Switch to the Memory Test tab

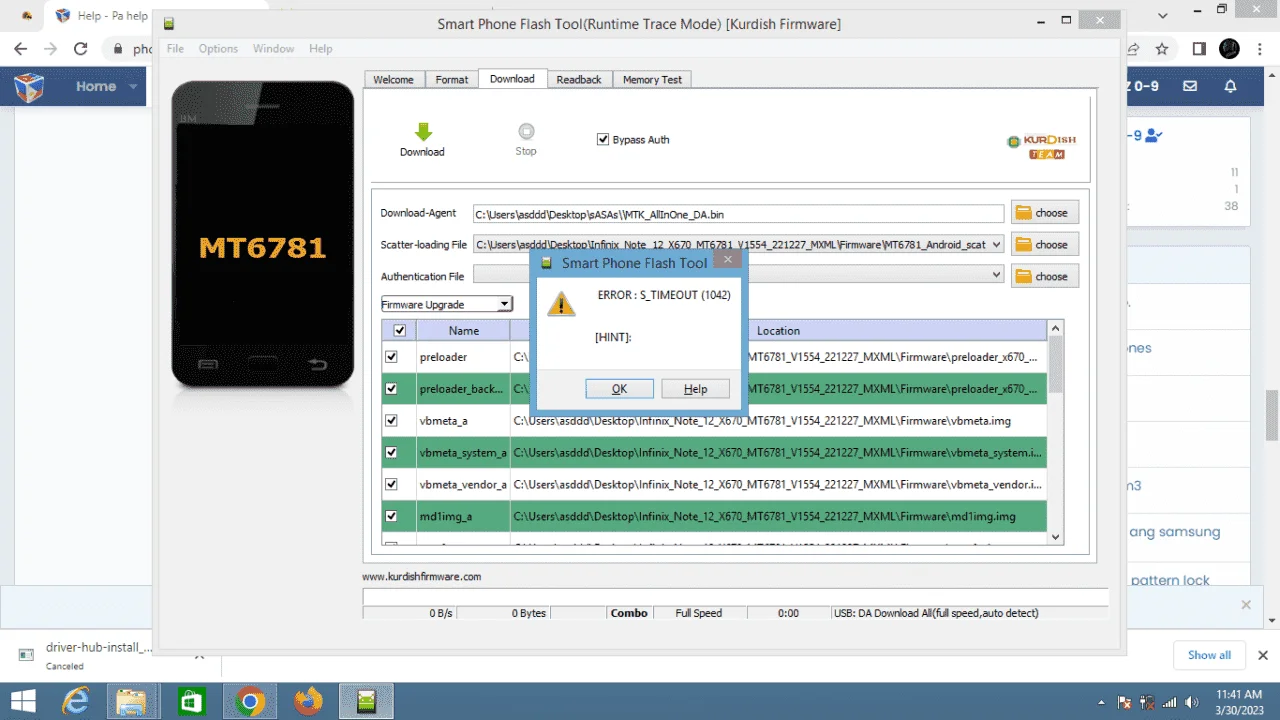(x=652, y=79)
